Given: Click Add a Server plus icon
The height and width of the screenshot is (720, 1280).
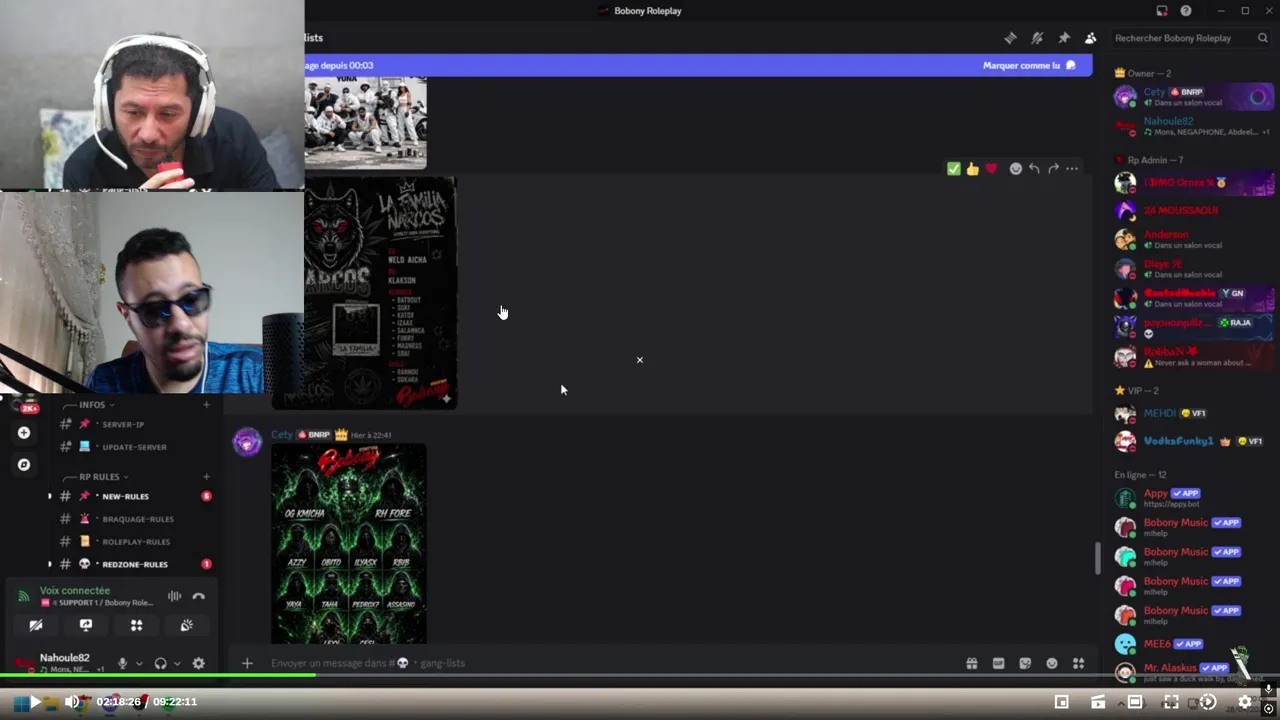Looking at the screenshot, I should 24,433.
